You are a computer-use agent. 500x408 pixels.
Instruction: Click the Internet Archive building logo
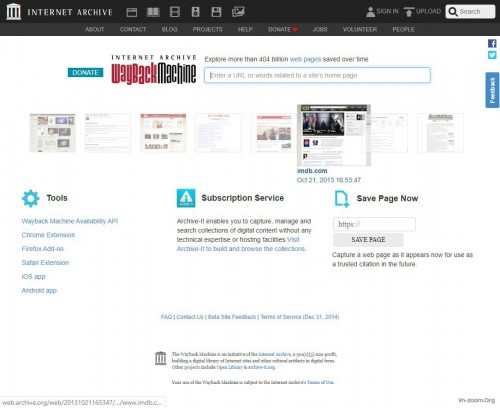[x=14, y=11]
